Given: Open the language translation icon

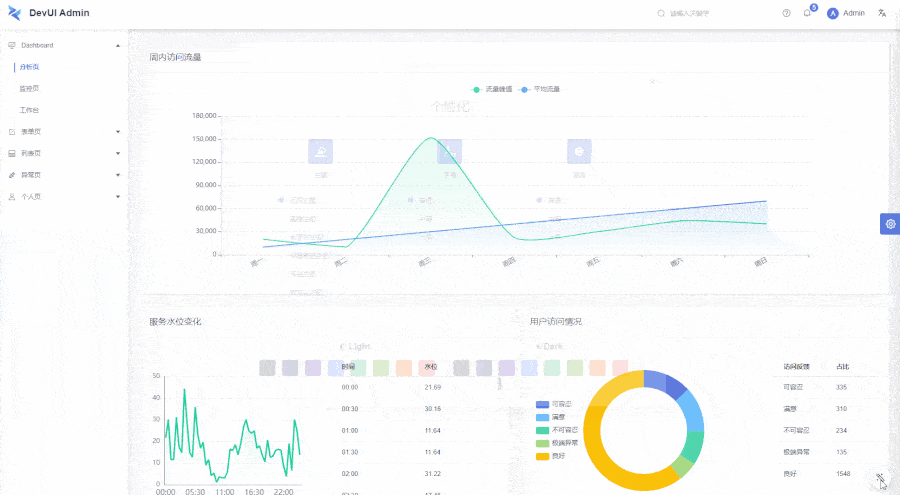Looking at the screenshot, I should tap(882, 13).
